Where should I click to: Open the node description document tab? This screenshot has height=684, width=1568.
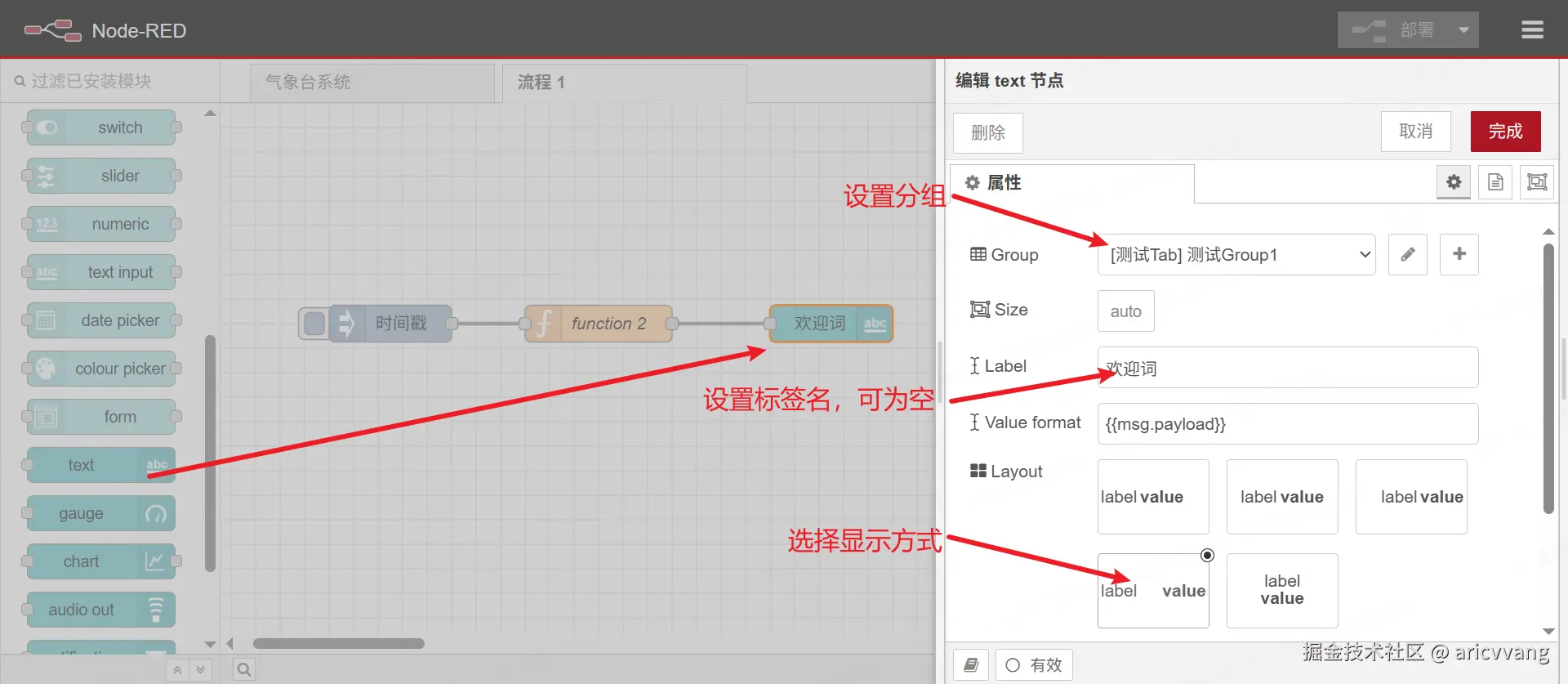click(1495, 182)
